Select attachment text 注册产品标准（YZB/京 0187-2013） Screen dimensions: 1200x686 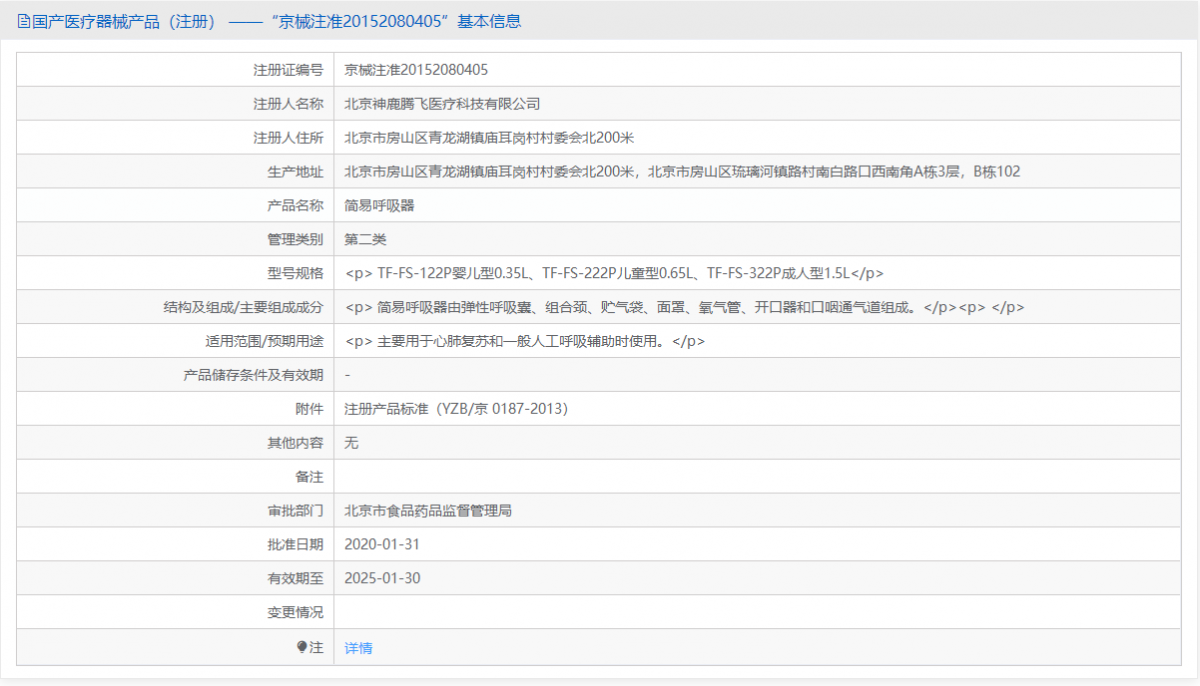click(457, 409)
